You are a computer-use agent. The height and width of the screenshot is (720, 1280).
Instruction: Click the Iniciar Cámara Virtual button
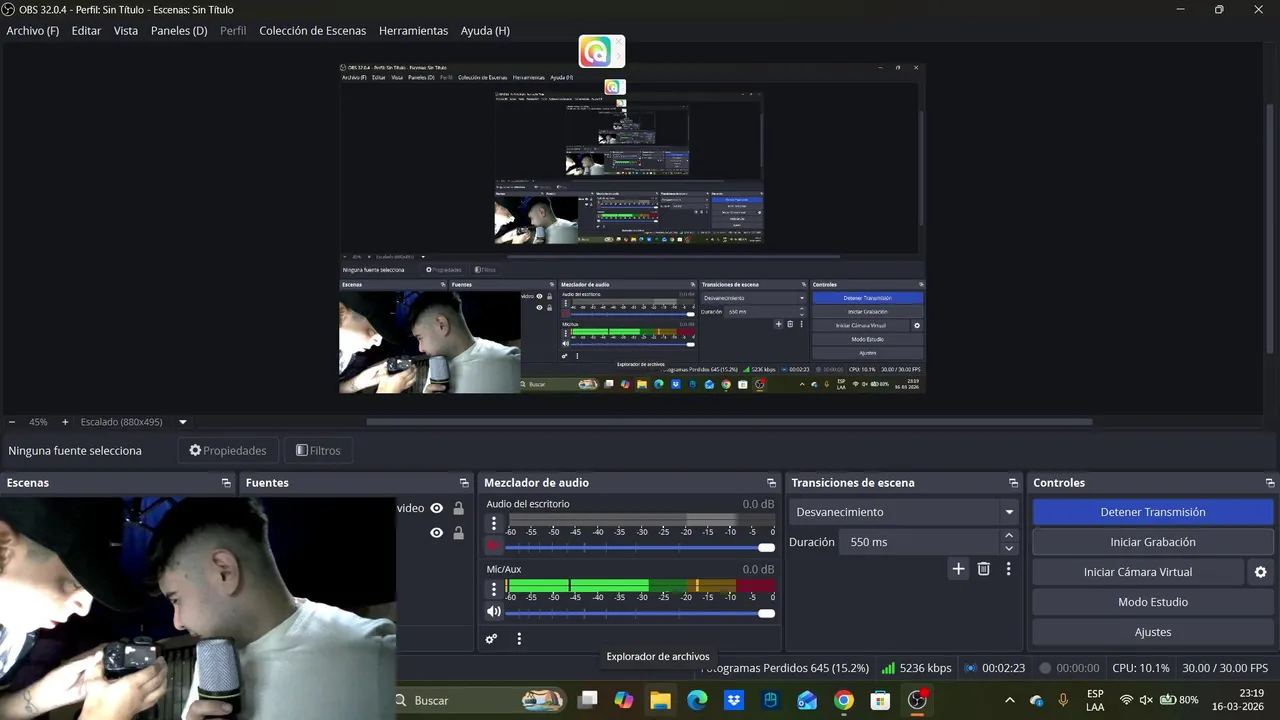pyautogui.click(x=1138, y=572)
